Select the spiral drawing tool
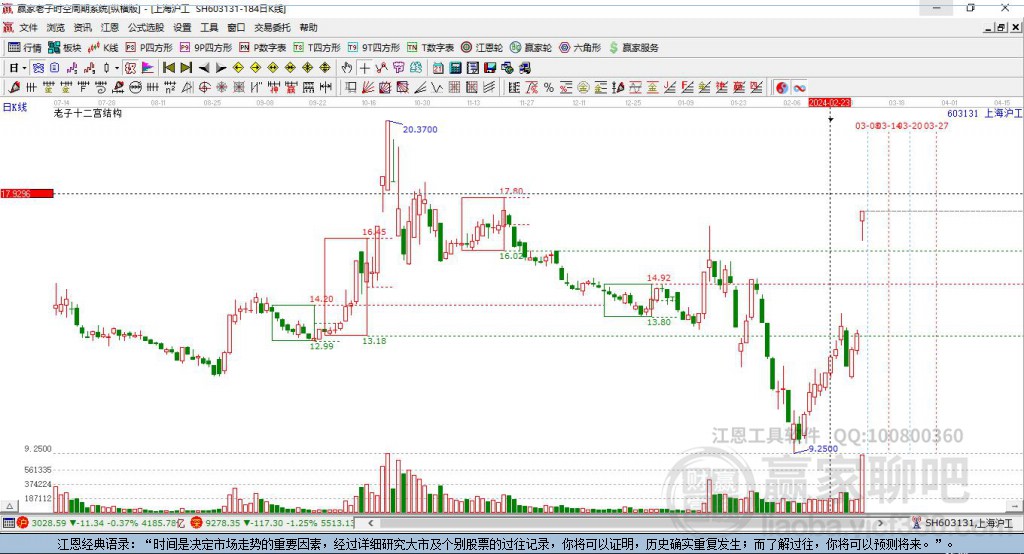Screen dimensions: 1024x554 (x=101, y=88)
